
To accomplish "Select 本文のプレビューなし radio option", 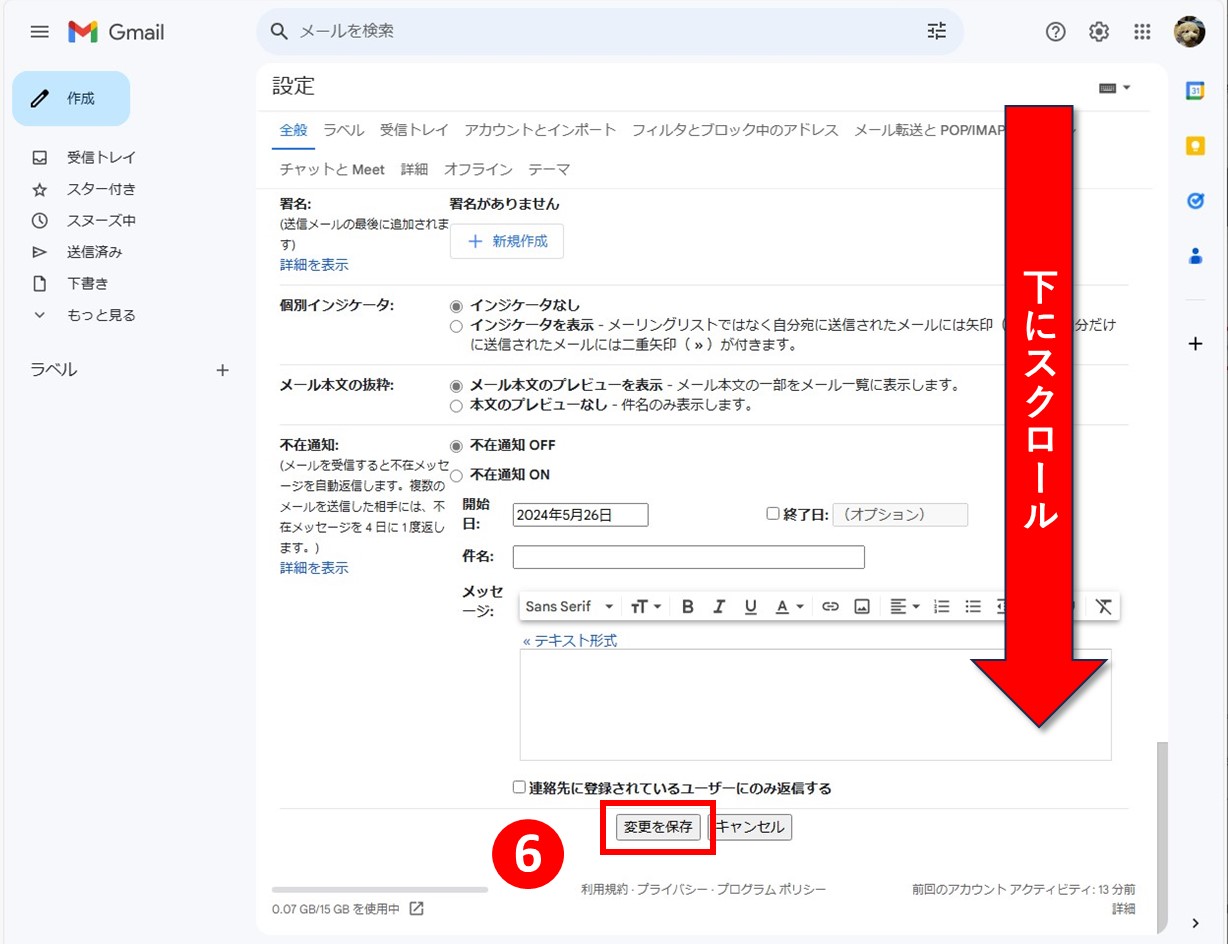I will (457, 406).
